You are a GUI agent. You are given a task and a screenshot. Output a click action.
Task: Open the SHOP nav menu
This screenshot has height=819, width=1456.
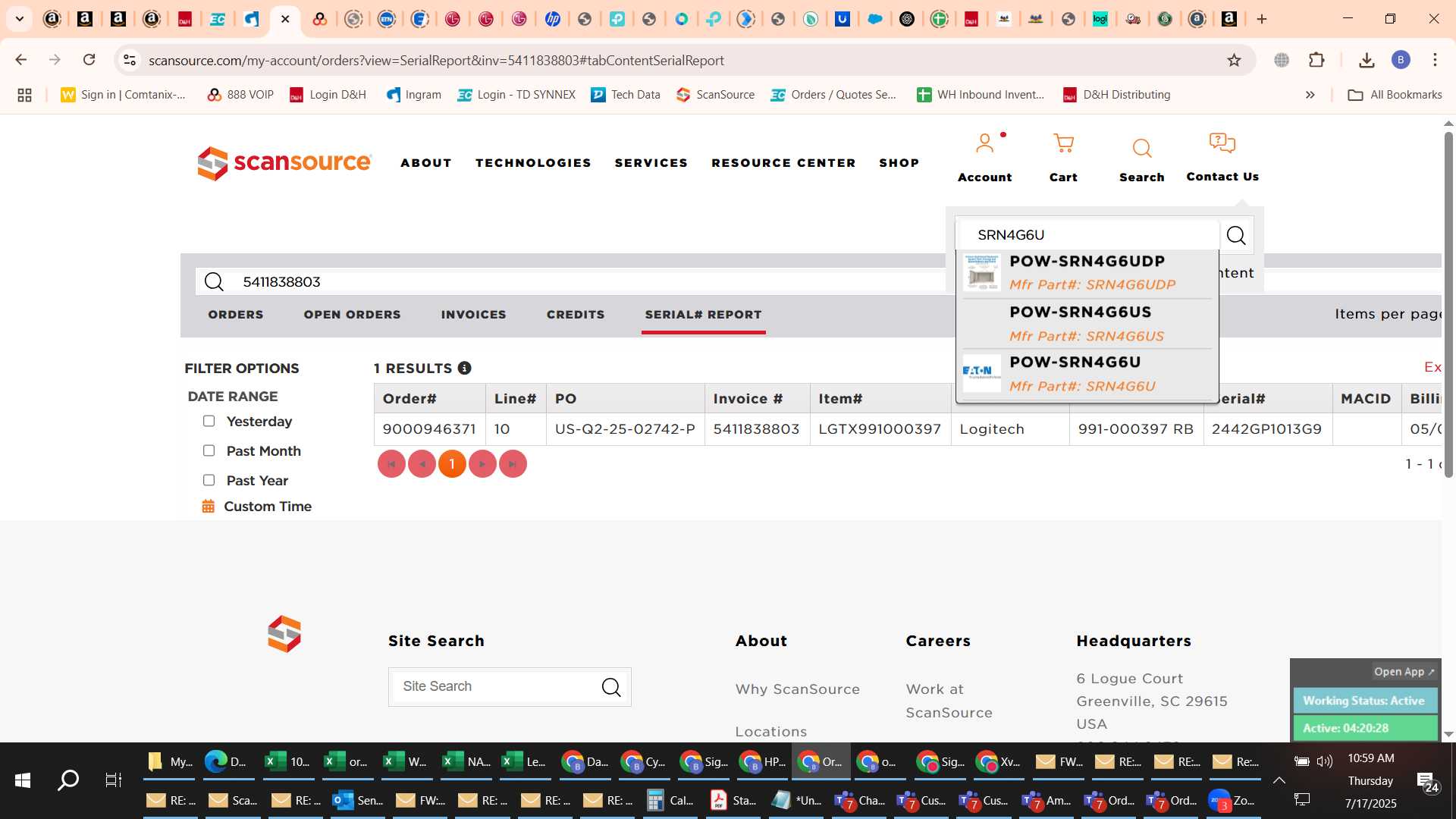[899, 163]
